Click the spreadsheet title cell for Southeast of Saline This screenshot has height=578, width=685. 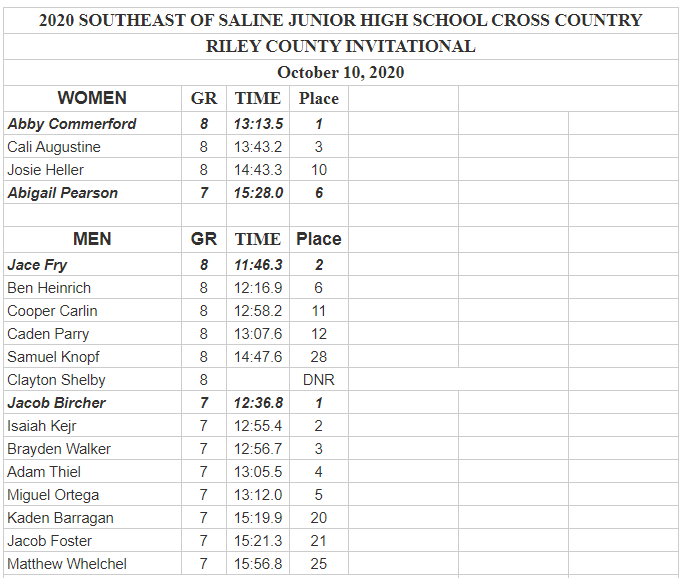tap(340, 20)
